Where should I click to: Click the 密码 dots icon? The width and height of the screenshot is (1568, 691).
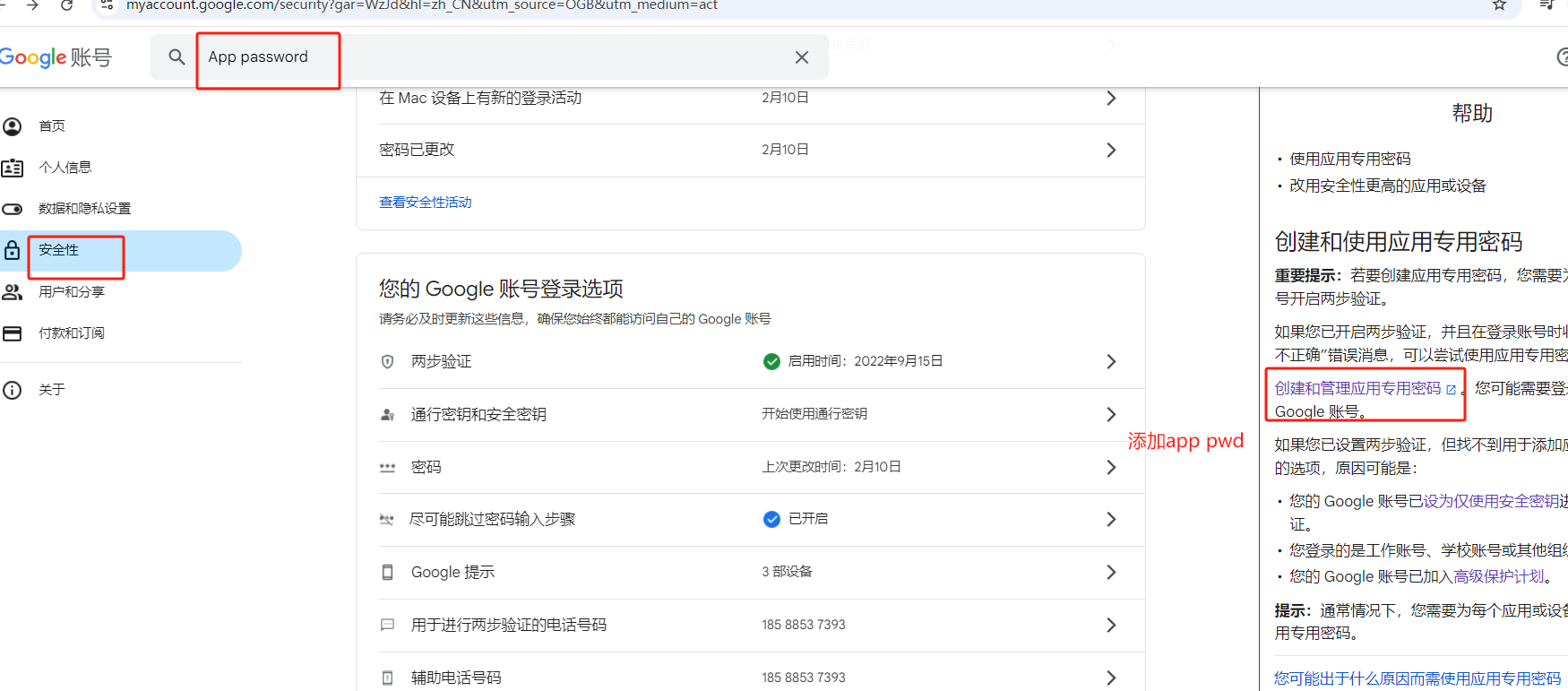(x=388, y=467)
